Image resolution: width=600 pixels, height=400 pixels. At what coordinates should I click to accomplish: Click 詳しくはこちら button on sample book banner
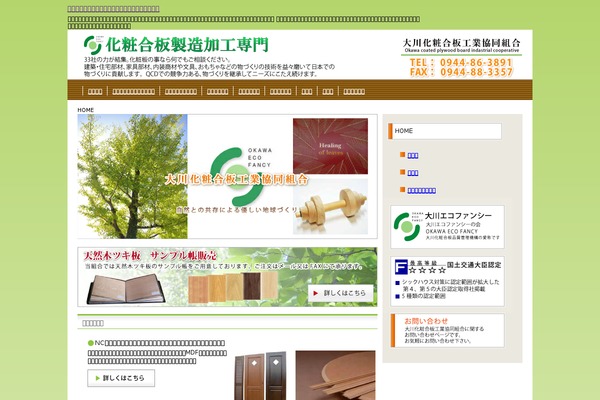pyautogui.click(x=341, y=293)
